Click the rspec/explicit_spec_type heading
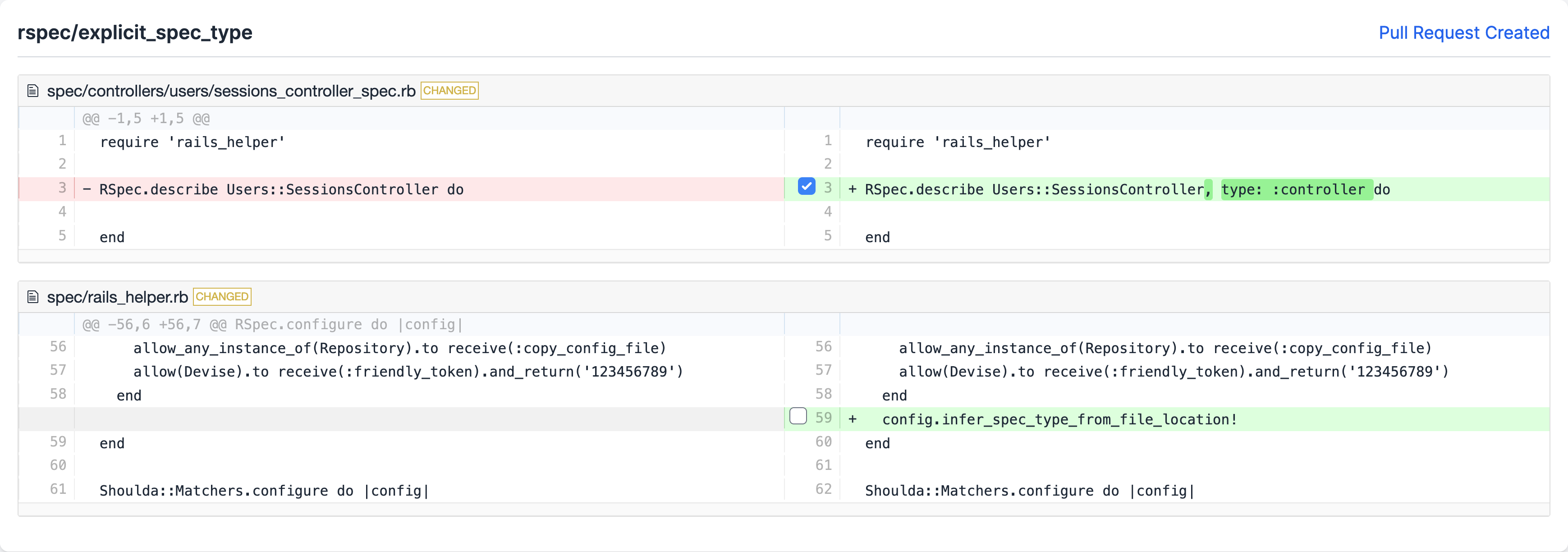 (135, 32)
